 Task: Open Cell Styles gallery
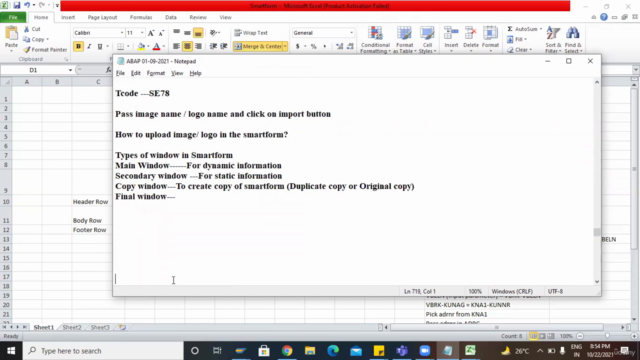(427, 40)
